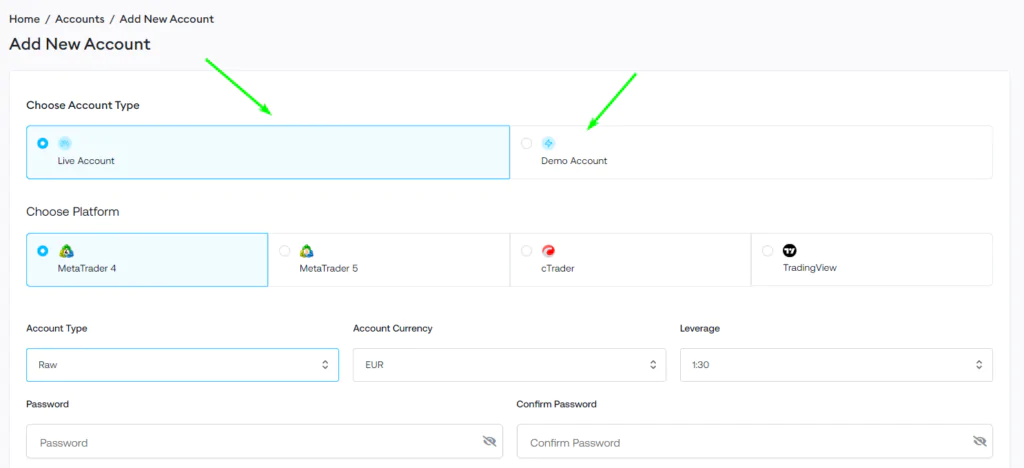Click the MetaTrader 4 logo icon
This screenshot has height=468, width=1024.
pyautogui.click(x=65, y=251)
